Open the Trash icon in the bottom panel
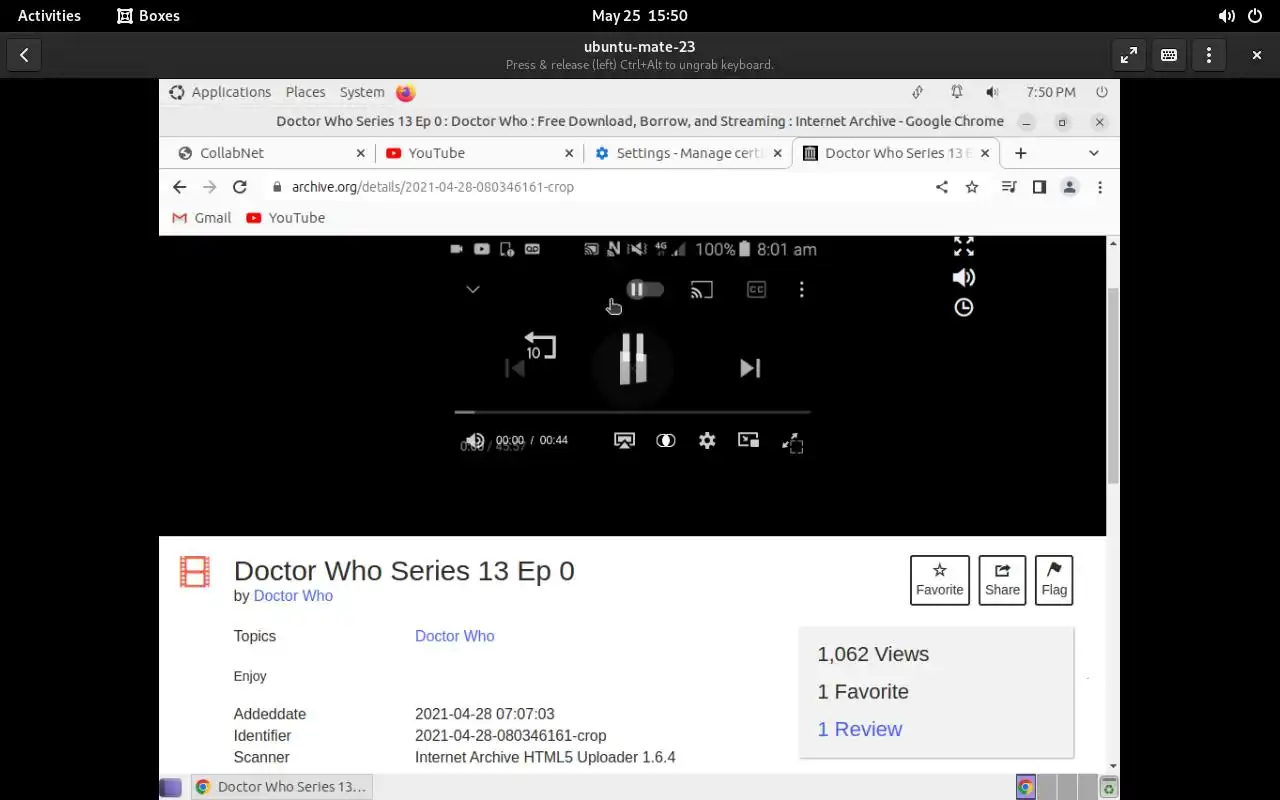Screen dimensions: 1280x800 (1108, 787)
